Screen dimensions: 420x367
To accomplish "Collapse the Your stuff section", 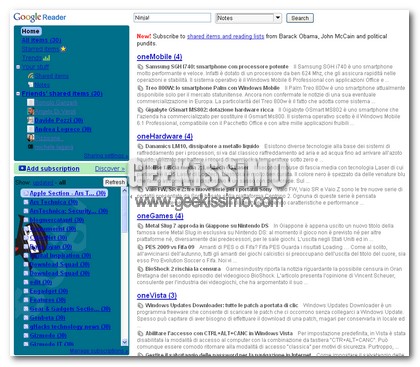I will pos(18,67).
